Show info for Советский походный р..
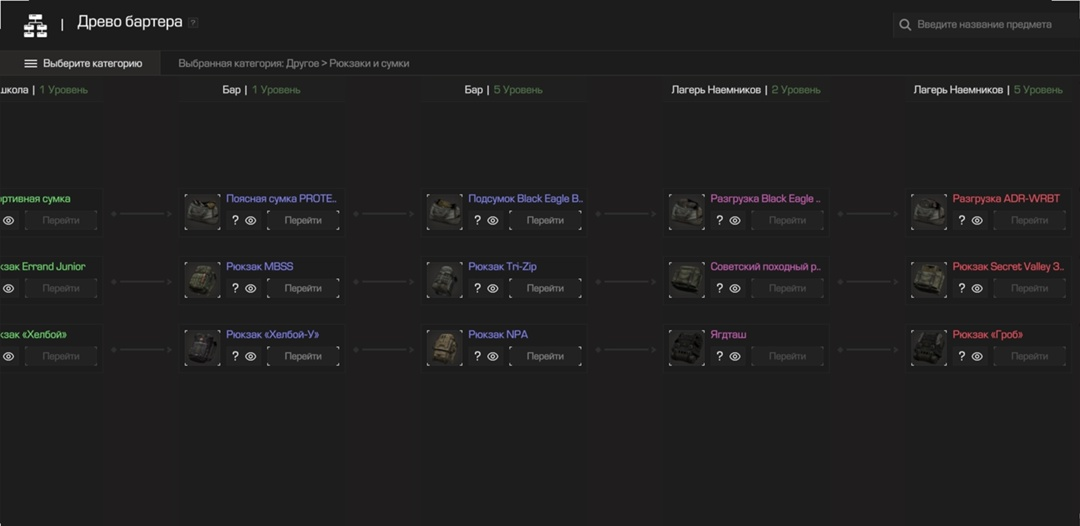Image resolution: width=1080 pixels, height=526 pixels. (720, 288)
